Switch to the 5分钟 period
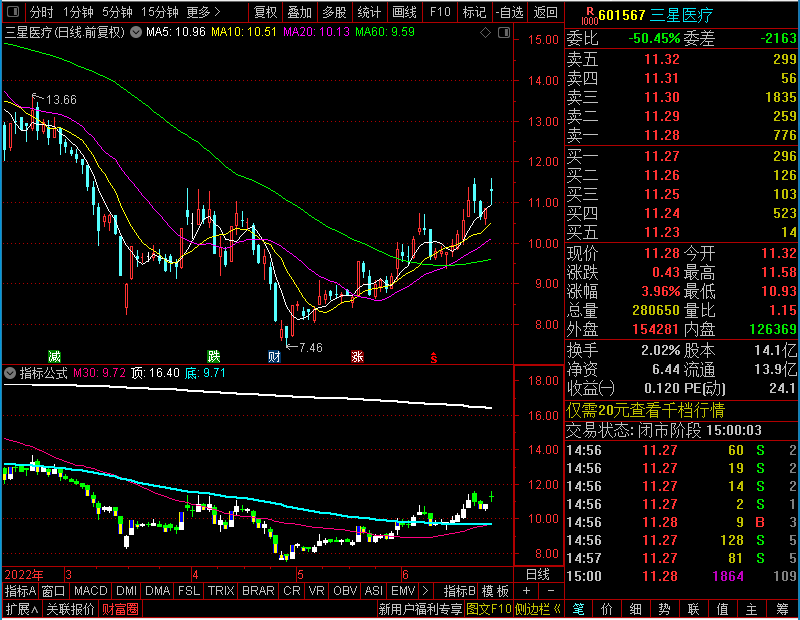 click(x=117, y=12)
